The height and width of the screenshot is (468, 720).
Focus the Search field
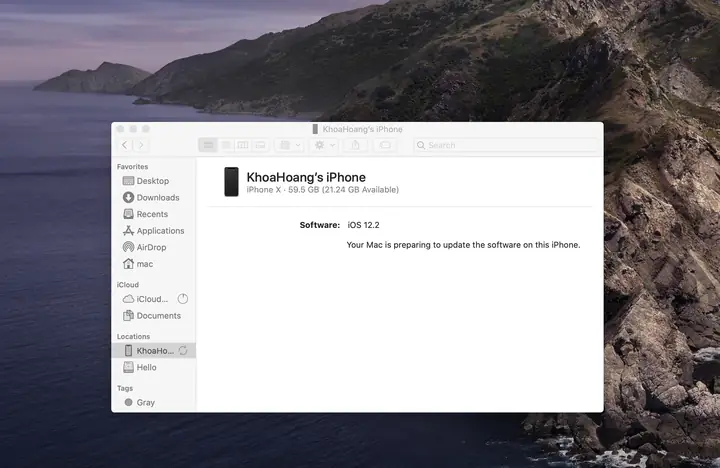click(506, 145)
